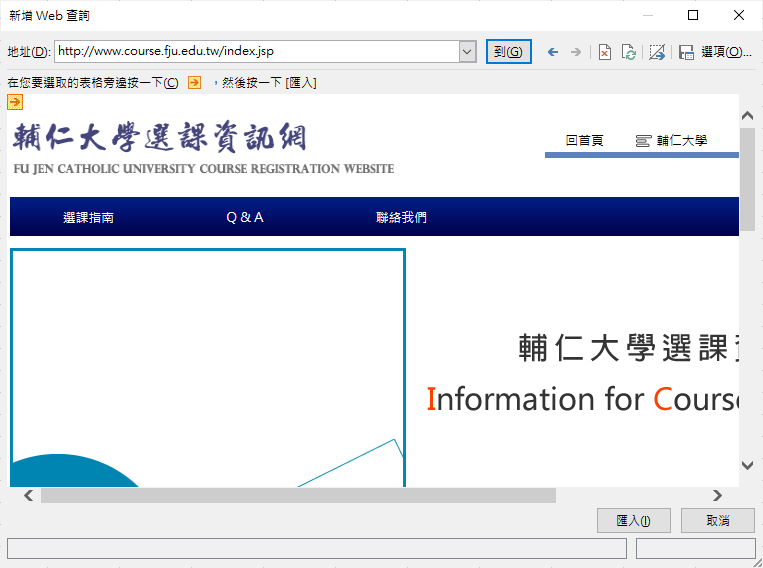Open the 選項(O)... options button
The height and width of the screenshot is (568, 763).
click(726, 52)
